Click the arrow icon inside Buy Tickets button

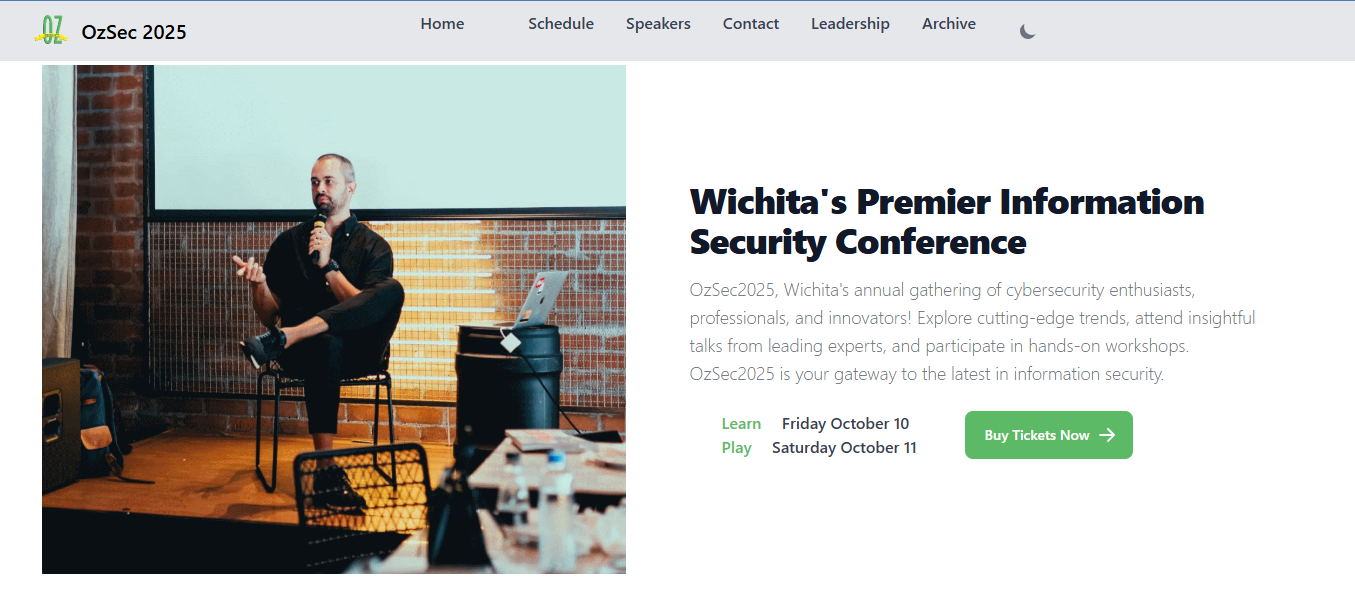pyautogui.click(x=1107, y=435)
